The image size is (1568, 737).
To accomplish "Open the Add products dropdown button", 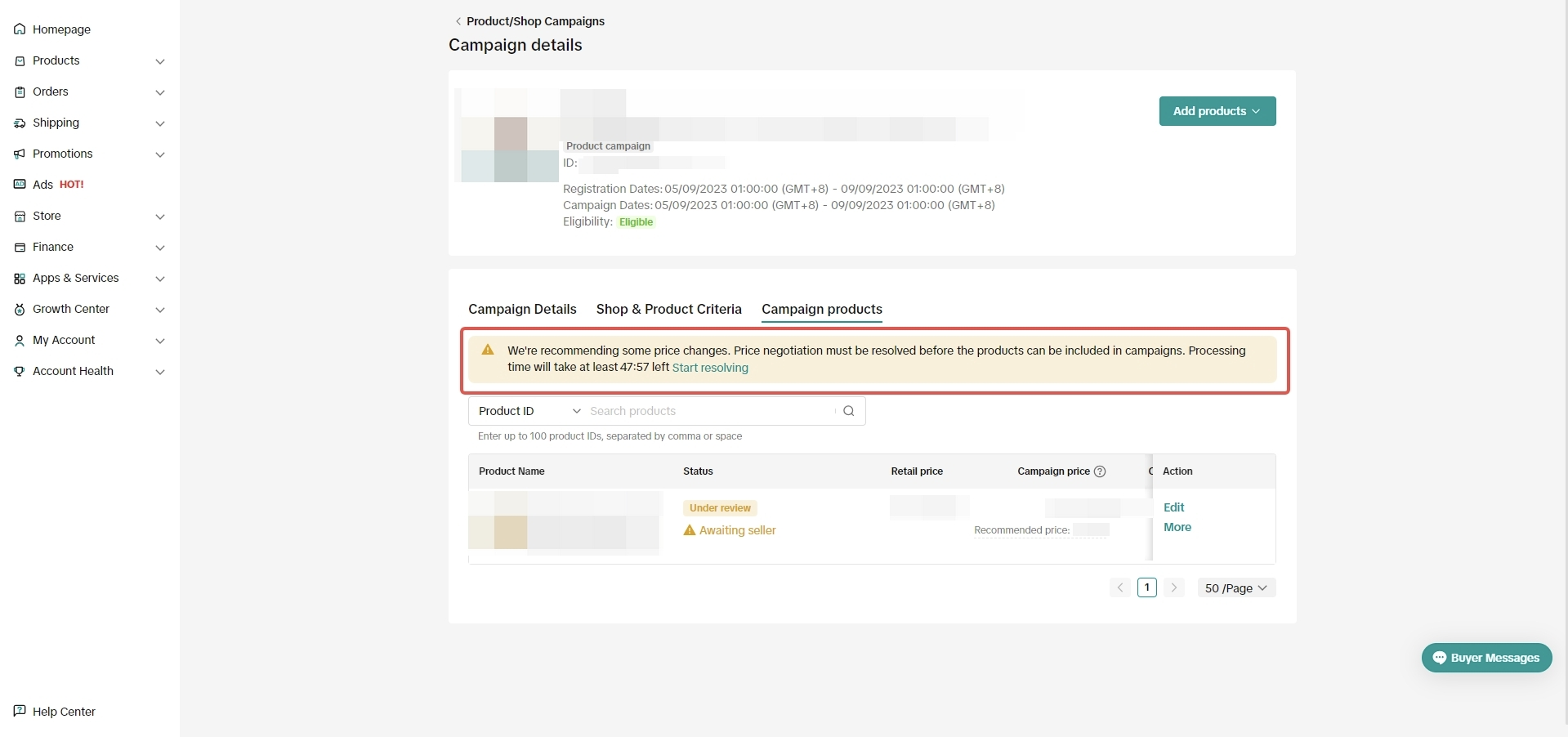I will click(1217, 111).
